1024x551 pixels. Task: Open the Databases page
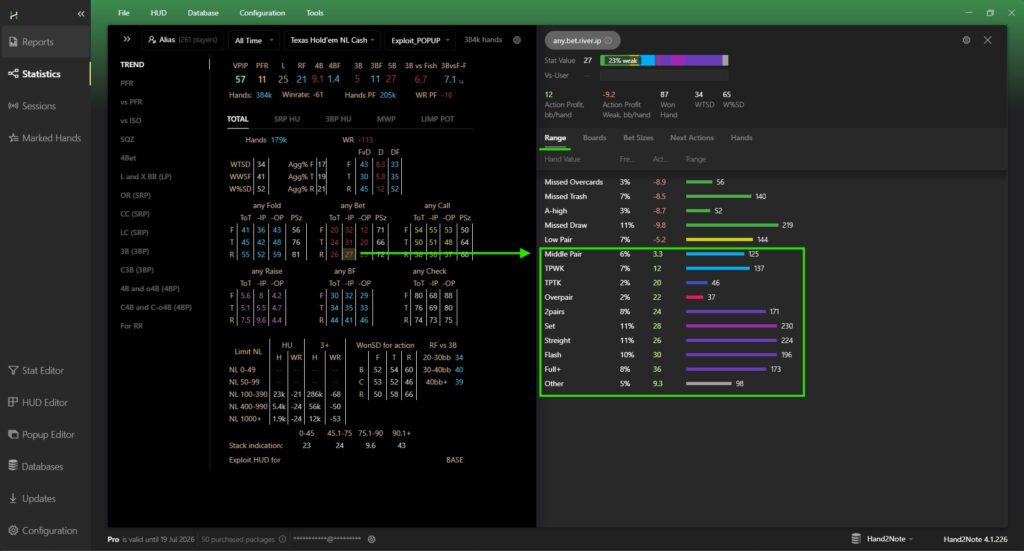click(42, 467)
